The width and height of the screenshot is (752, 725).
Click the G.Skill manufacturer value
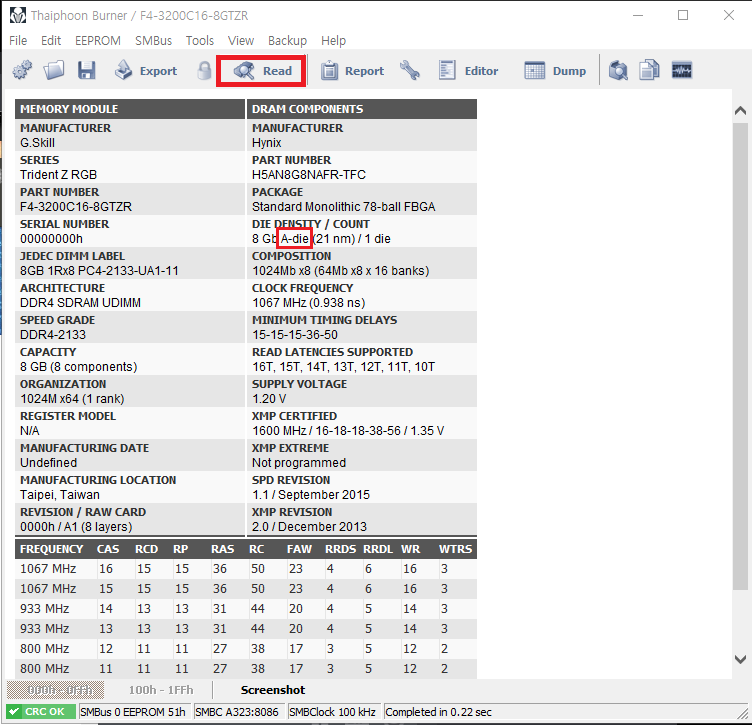click(x=37, y=143)
